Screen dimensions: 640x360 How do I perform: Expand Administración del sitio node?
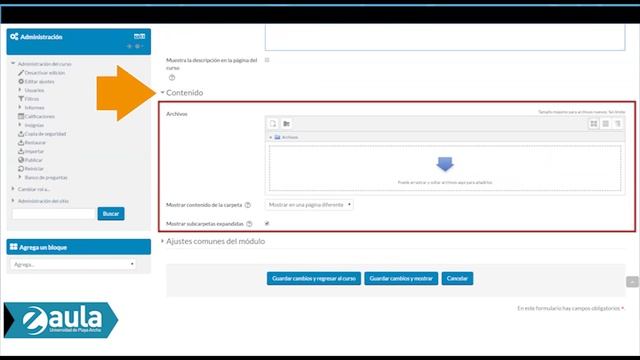(13, 201)
